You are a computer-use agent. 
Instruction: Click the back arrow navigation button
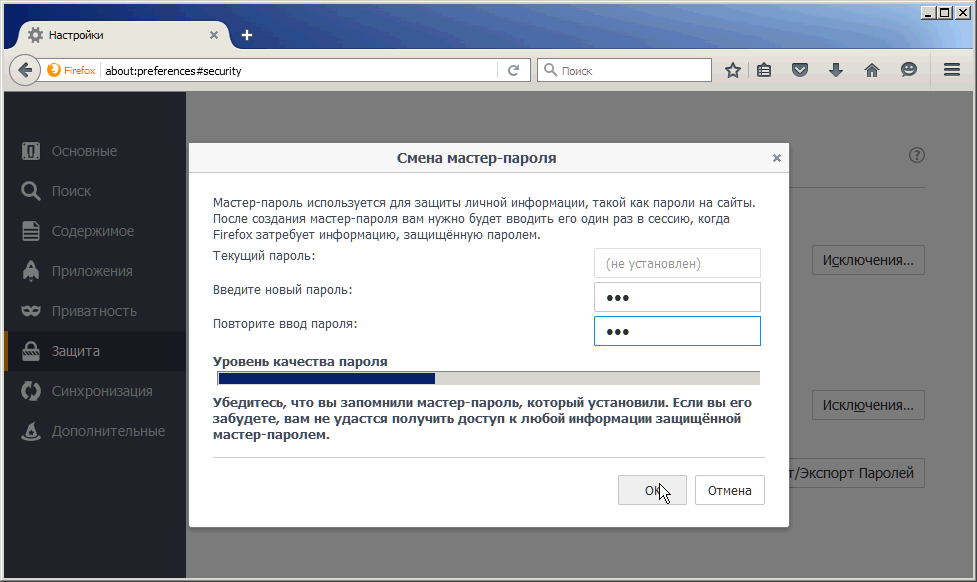coord(24,71)
